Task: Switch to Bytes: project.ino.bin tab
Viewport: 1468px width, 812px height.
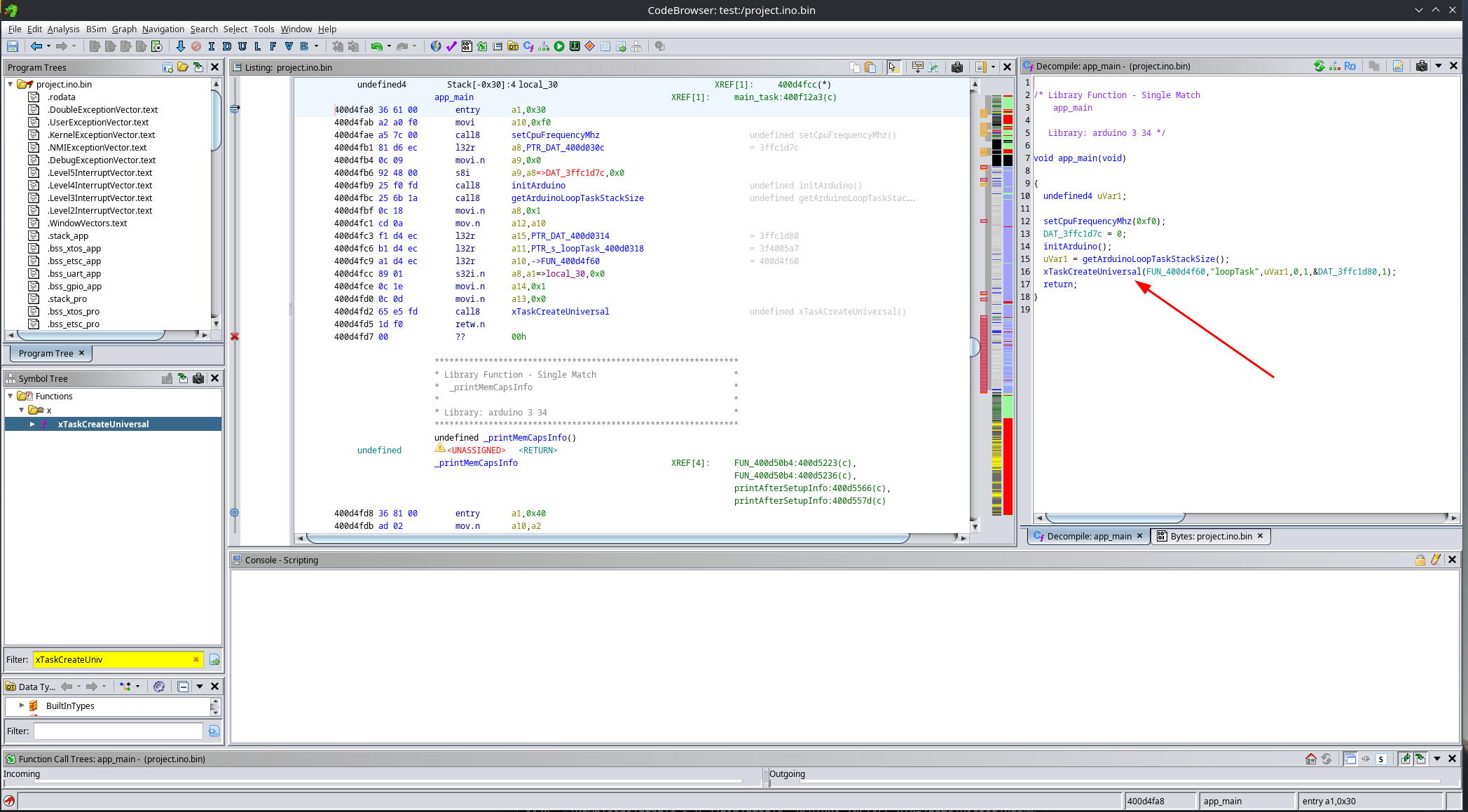Action: click(x=1210, y=536)
